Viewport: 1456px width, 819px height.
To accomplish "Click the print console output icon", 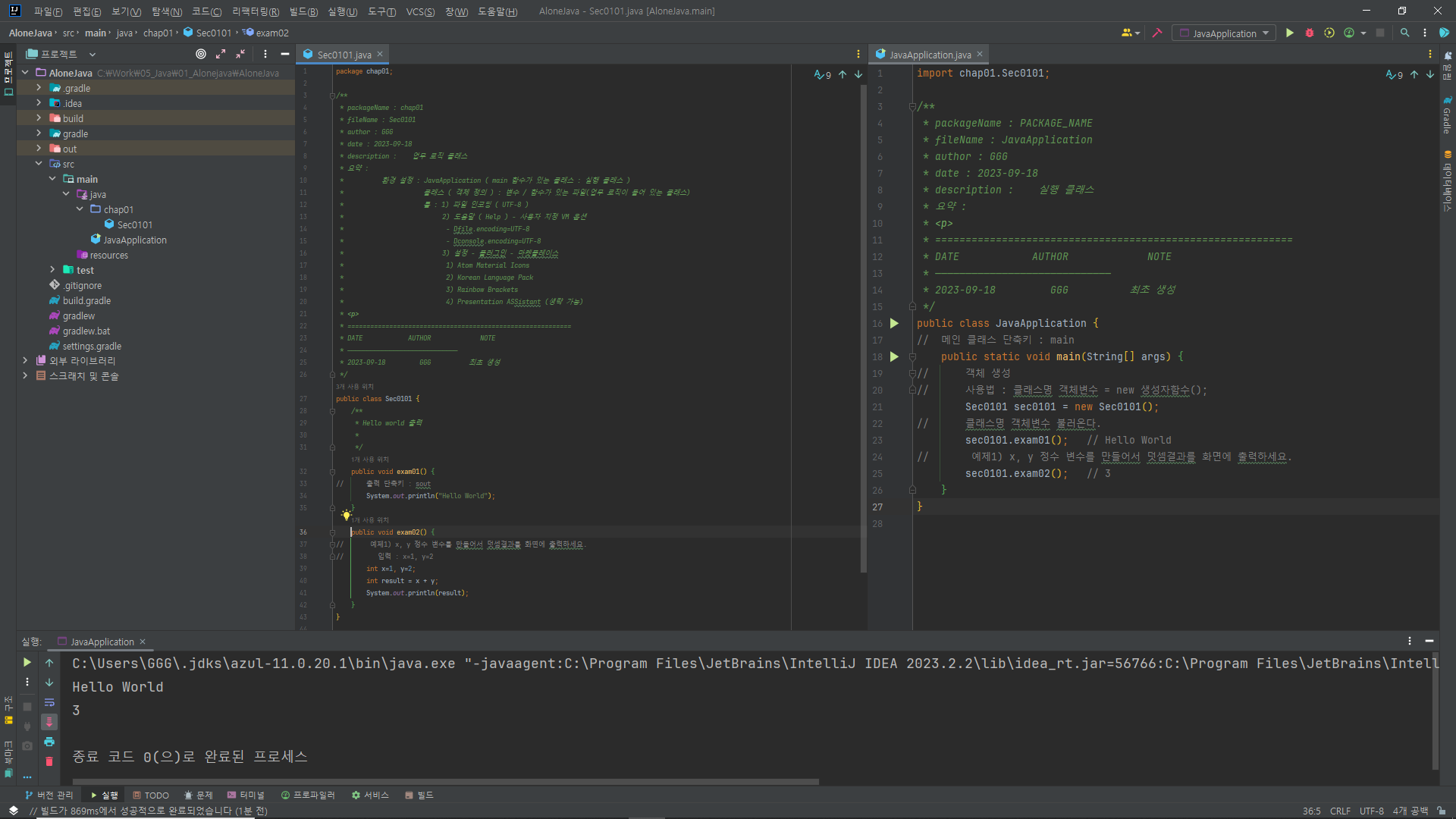I will tap(49, 742).
